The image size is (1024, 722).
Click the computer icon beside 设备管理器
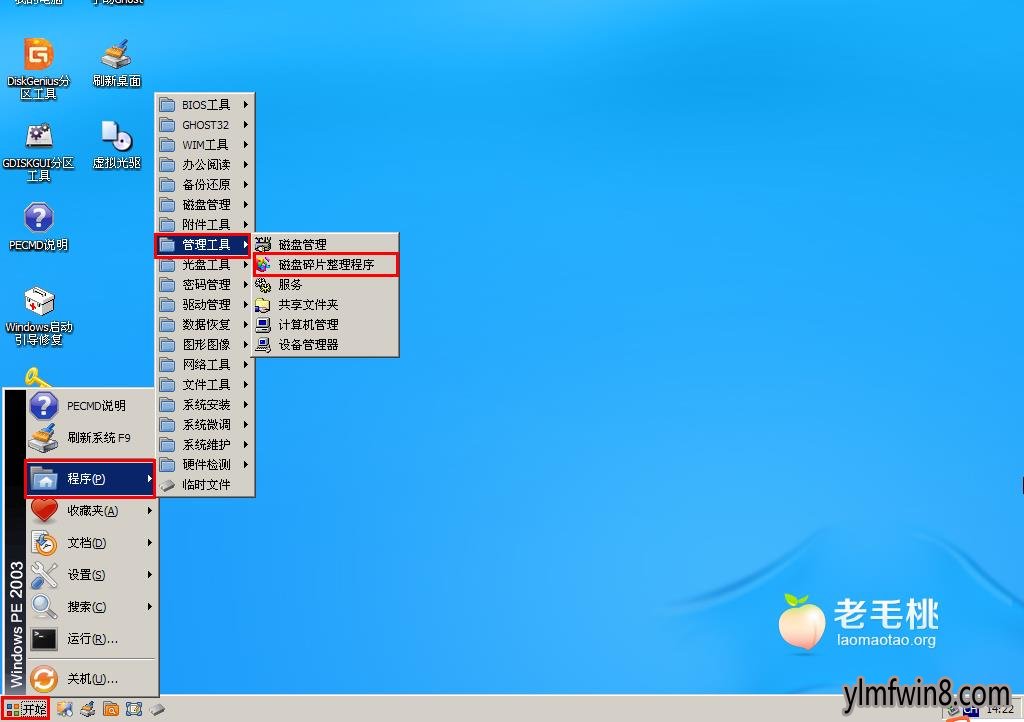coord(263,345)
